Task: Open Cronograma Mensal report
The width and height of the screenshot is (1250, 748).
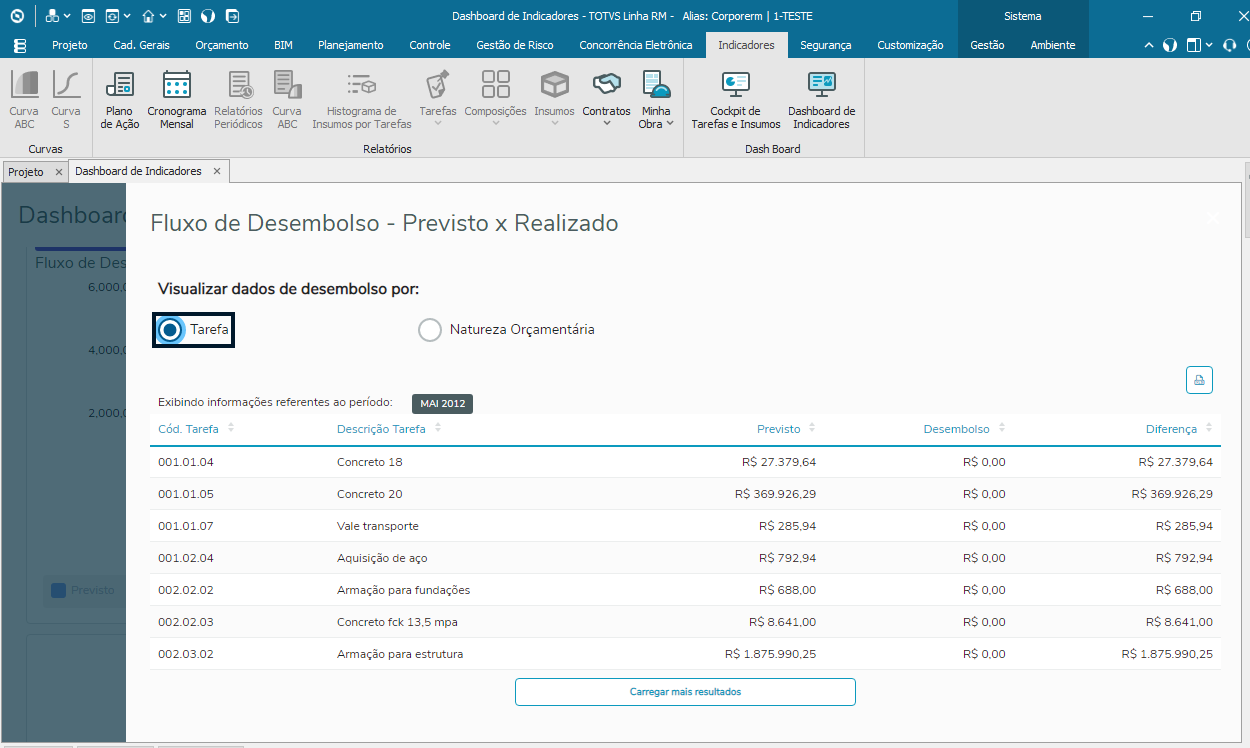Action: tap(177, 100)
